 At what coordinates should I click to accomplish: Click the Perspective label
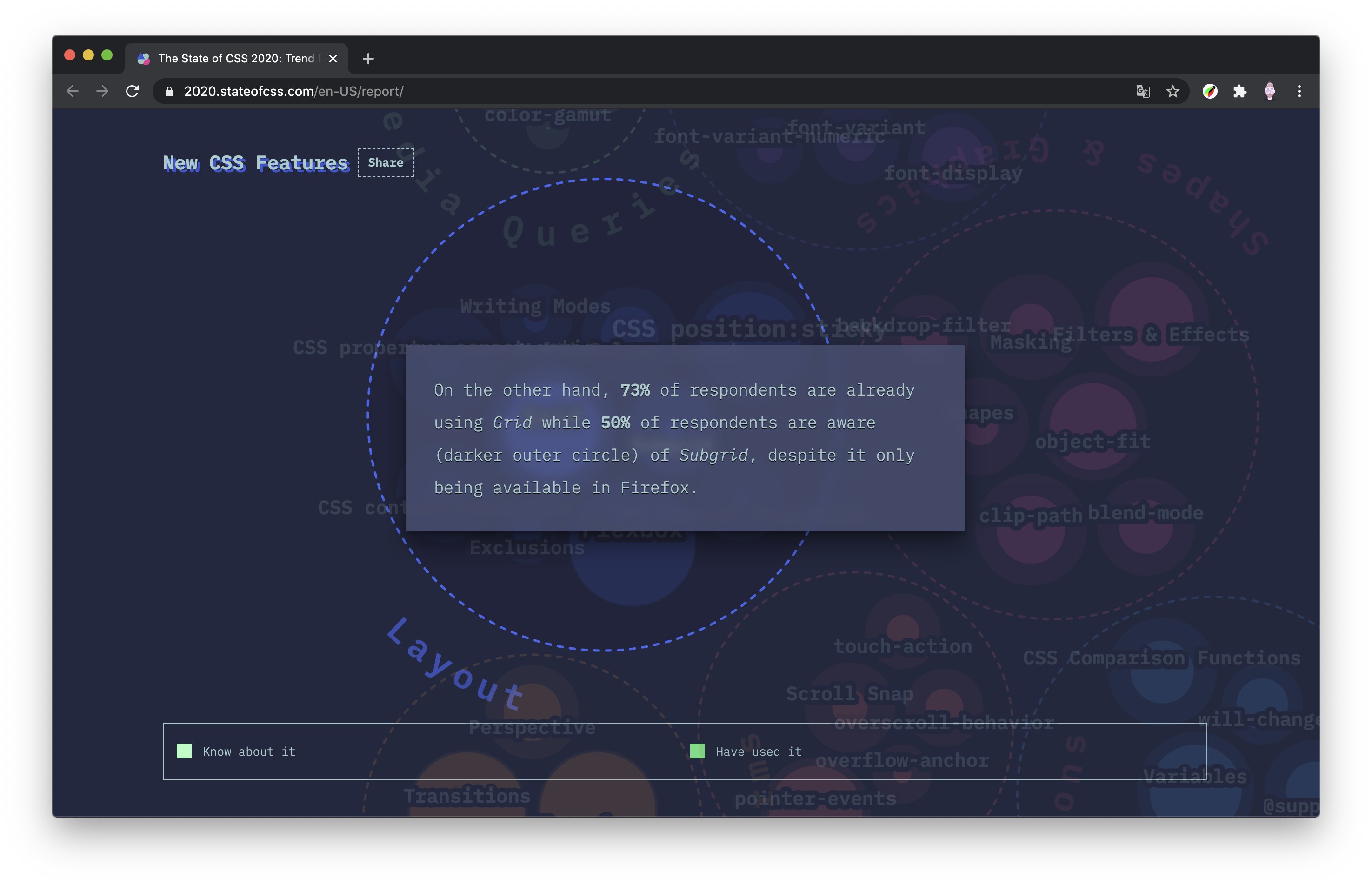(532, 727)
